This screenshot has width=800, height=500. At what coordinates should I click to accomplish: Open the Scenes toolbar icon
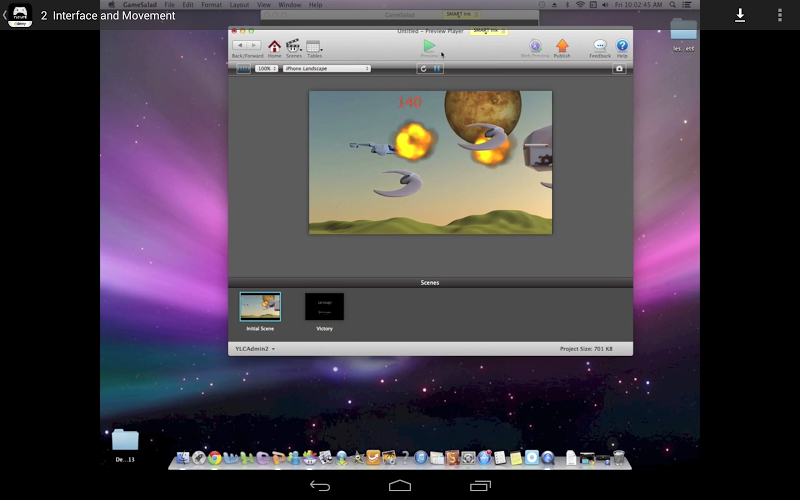coord(294,46)
